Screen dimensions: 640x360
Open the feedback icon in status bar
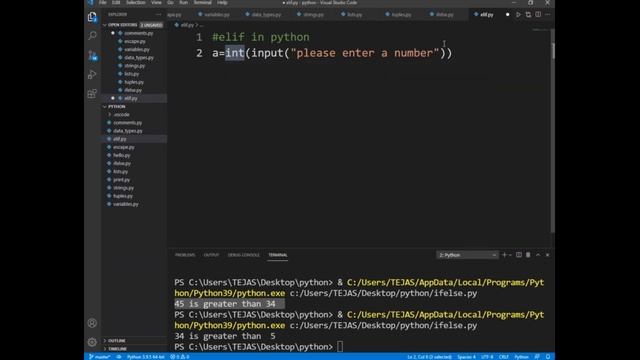537,357
